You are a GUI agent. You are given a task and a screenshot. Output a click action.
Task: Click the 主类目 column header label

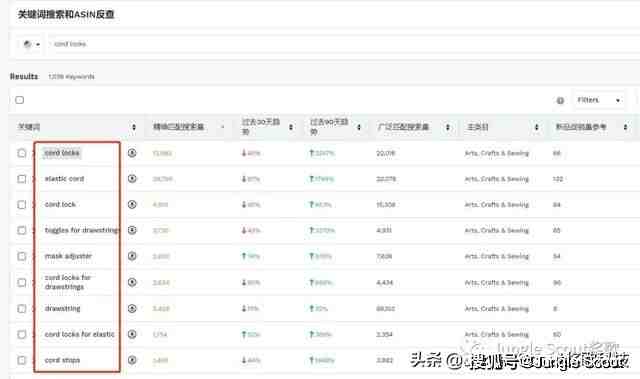point(478,127)
